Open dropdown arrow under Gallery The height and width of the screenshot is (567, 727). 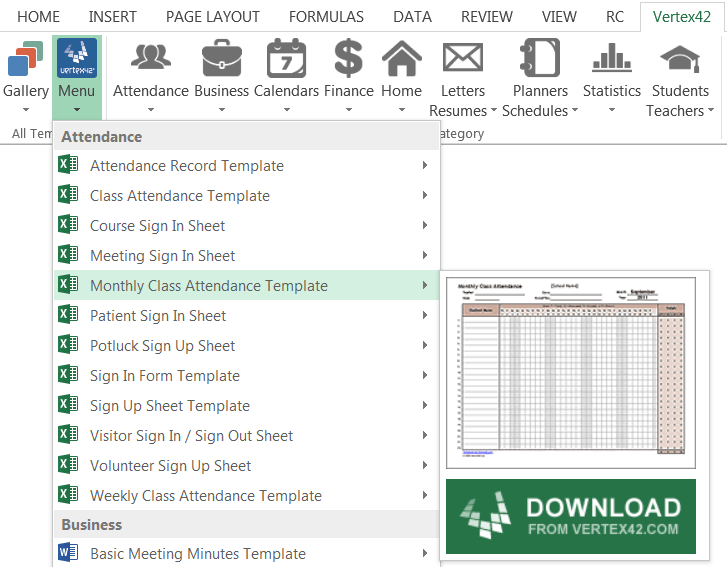pos(26,110)
